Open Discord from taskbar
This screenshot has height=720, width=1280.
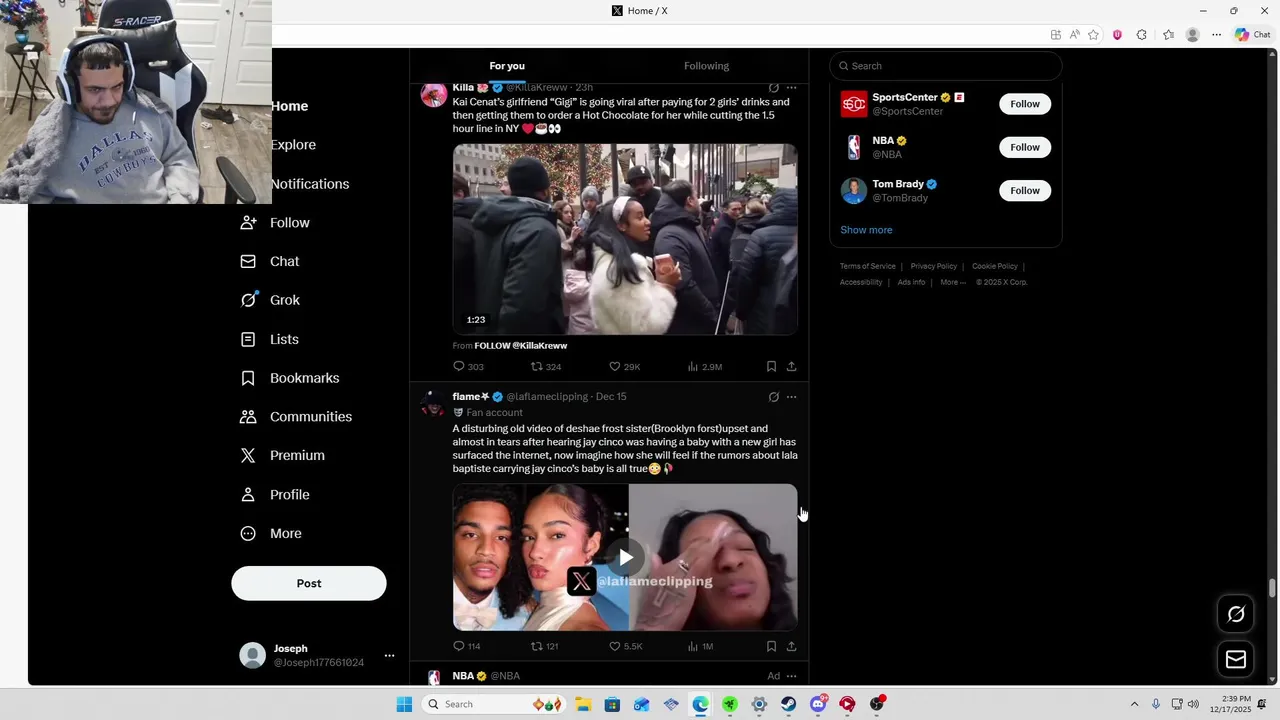point(818,704)
